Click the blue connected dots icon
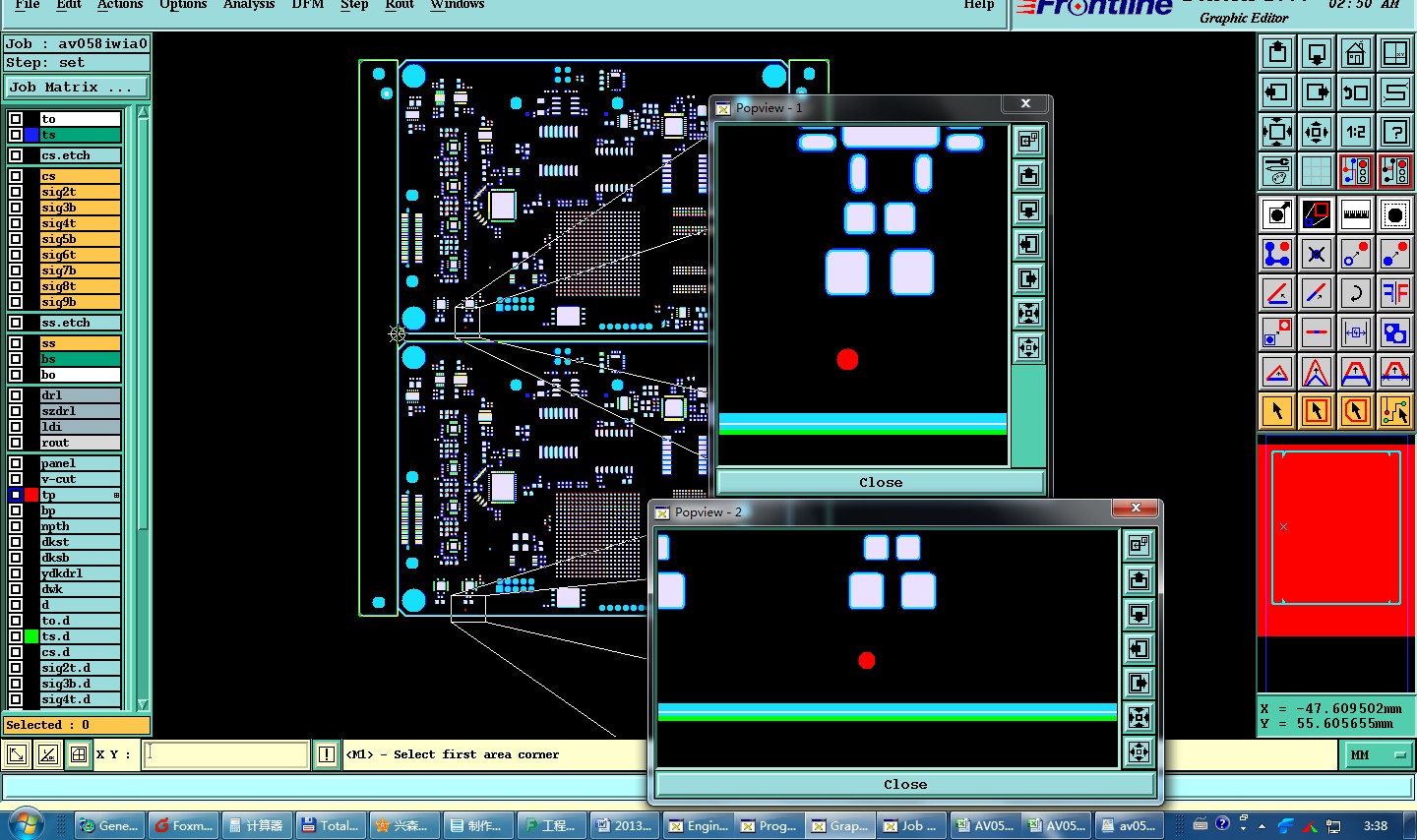 (1277, 254)
